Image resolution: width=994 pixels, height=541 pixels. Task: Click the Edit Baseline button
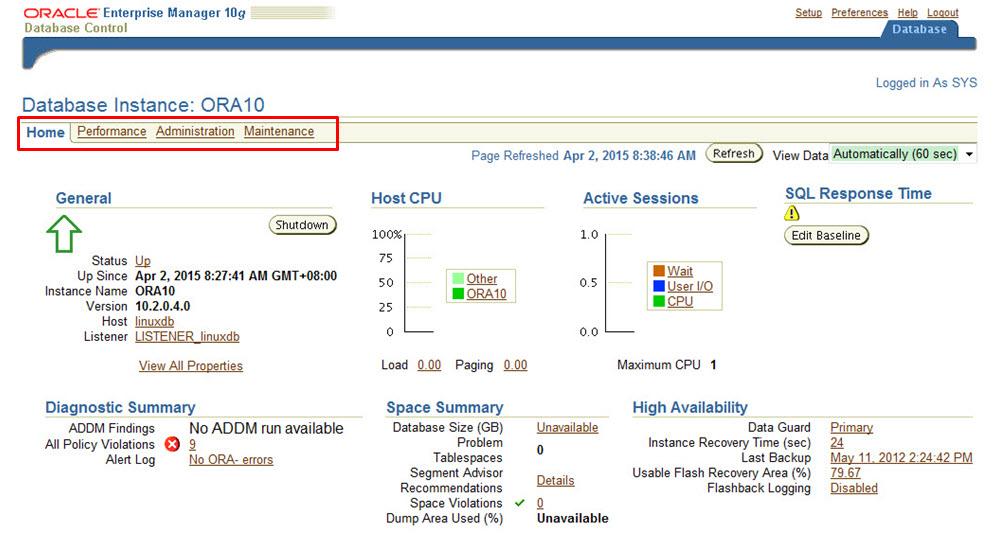pos(826,235)
